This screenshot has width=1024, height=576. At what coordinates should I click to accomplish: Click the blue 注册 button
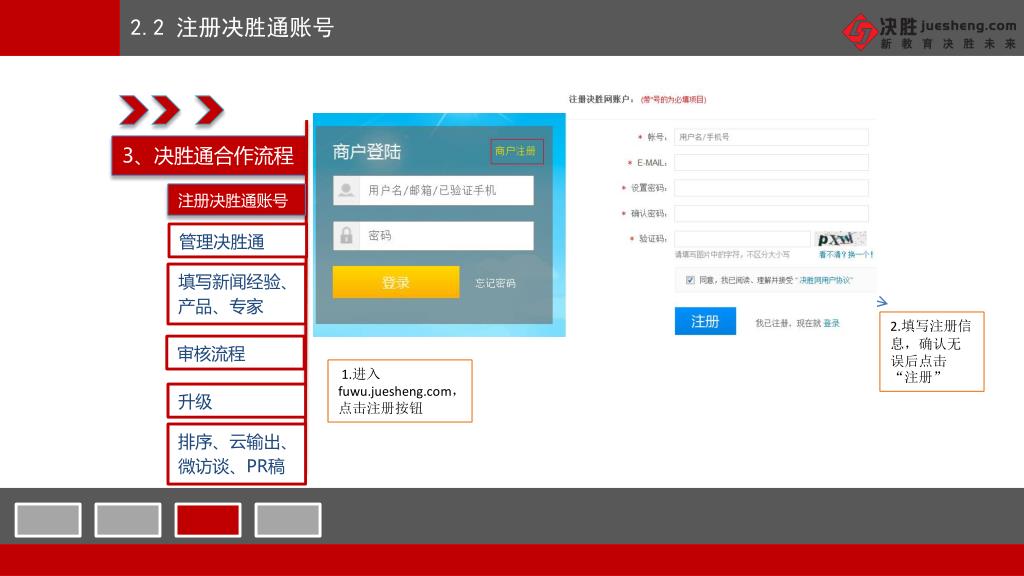click(x=705, y=321)
